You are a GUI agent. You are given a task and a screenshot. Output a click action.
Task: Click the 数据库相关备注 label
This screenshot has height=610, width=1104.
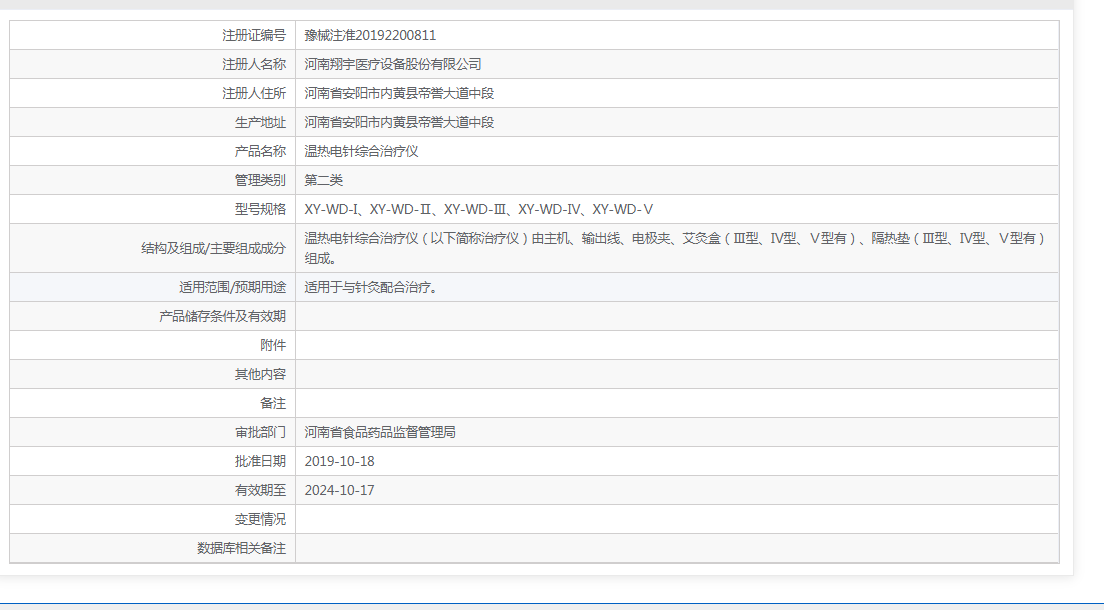pyautogui.click(x=242, y=548)
